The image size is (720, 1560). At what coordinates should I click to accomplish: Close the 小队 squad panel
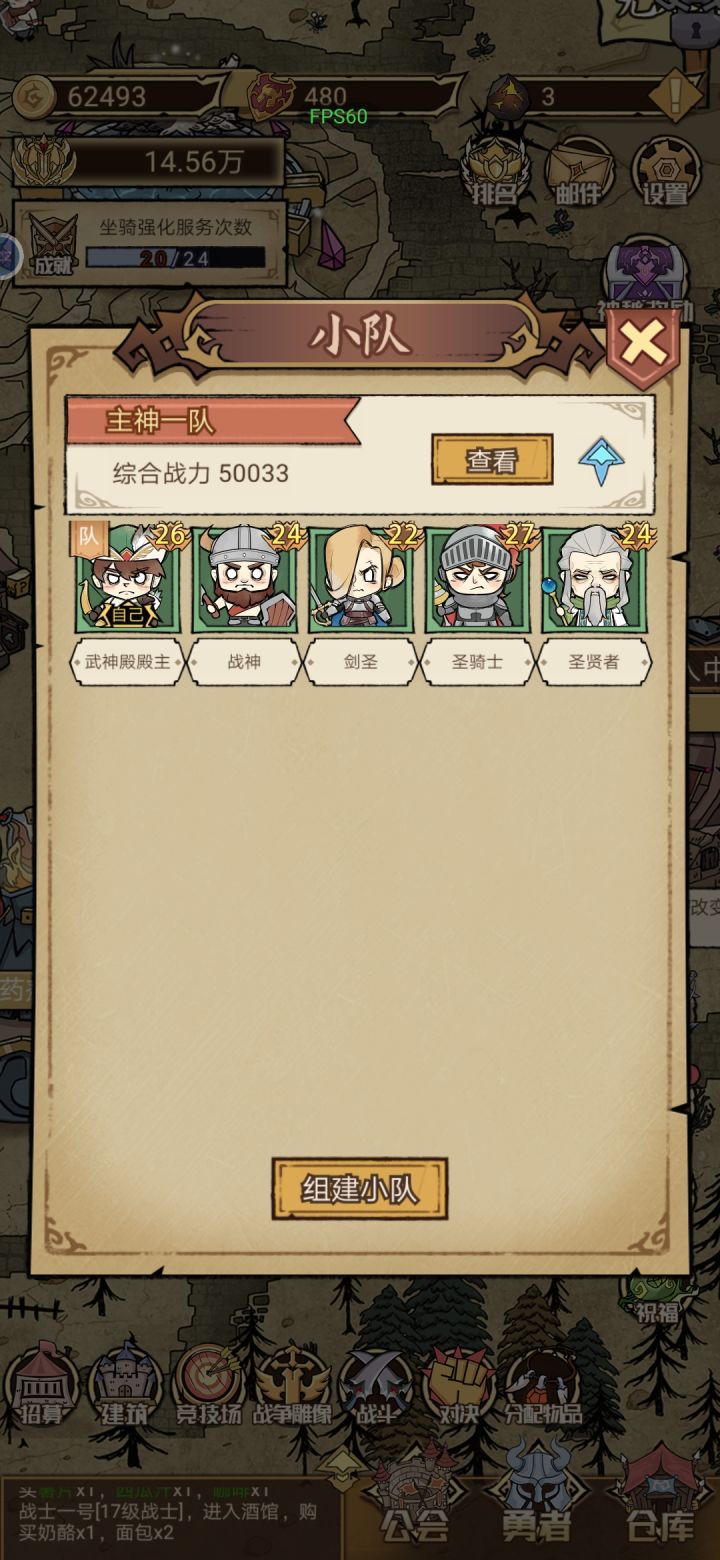pos(642,347)
